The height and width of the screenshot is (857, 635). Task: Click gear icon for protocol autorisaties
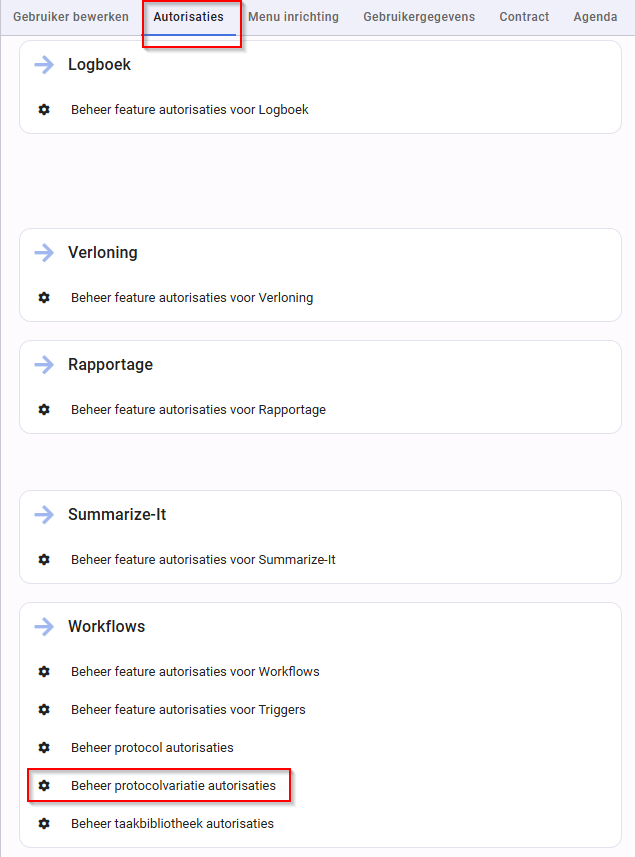(44, 748)
